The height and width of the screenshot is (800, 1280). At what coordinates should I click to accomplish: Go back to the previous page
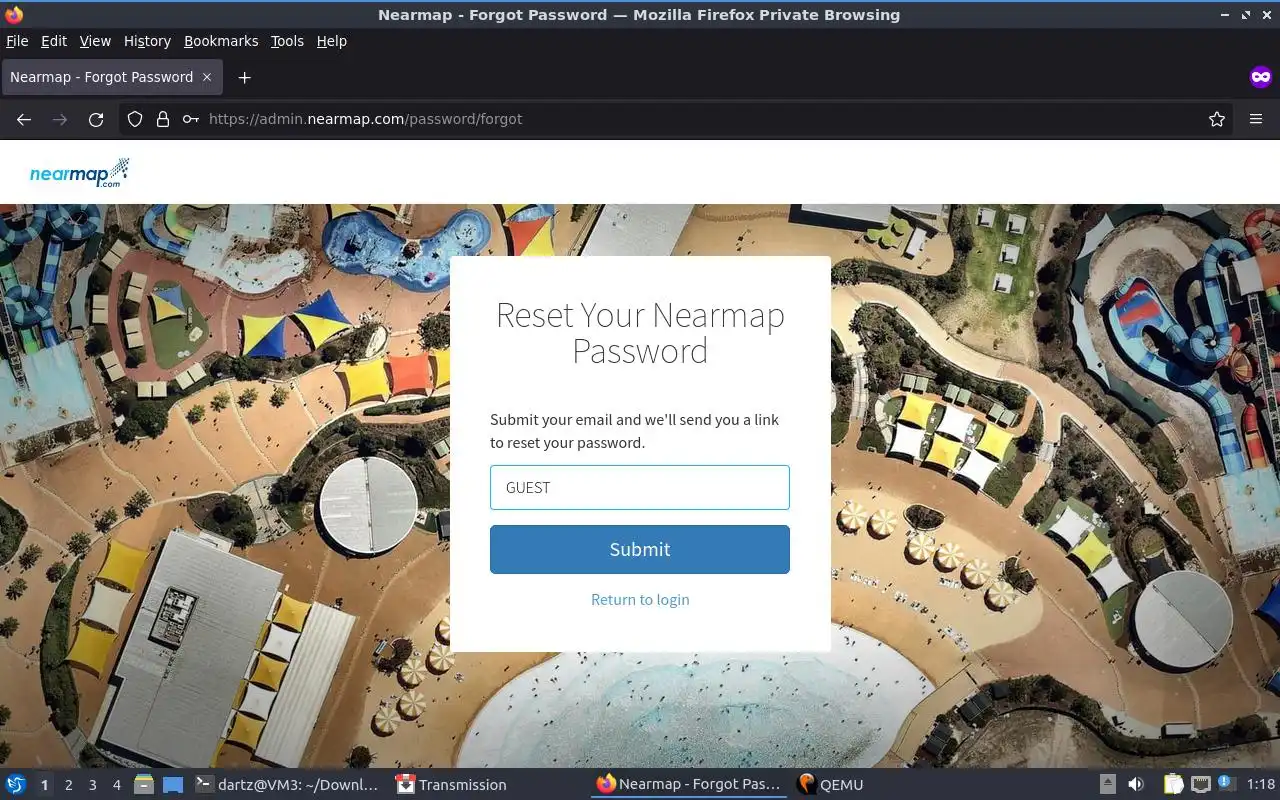(x=24, y=119)
